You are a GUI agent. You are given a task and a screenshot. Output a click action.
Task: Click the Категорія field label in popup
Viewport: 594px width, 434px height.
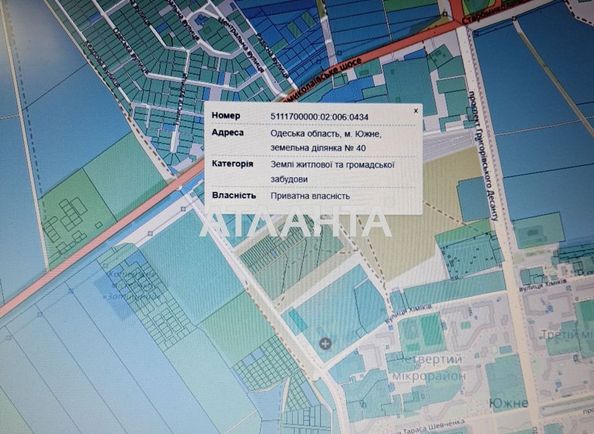click(232, 164)
